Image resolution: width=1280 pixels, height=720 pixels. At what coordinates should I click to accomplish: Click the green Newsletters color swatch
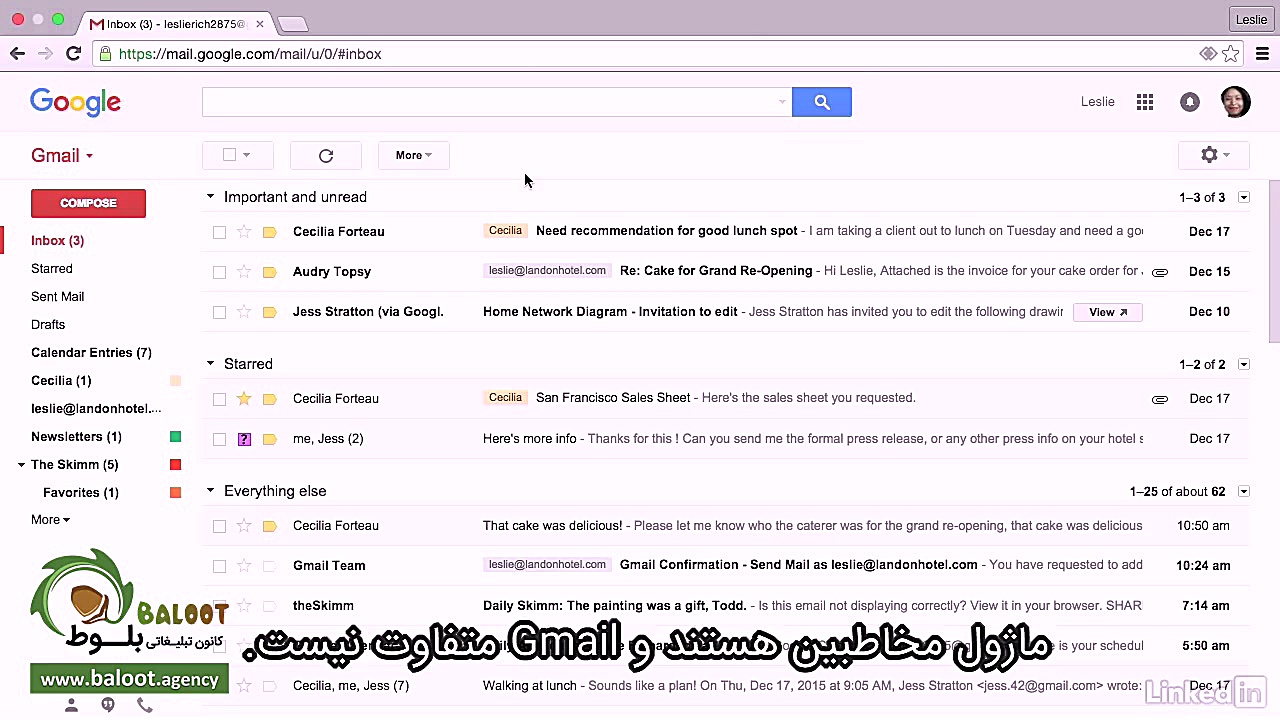[176, 437]
